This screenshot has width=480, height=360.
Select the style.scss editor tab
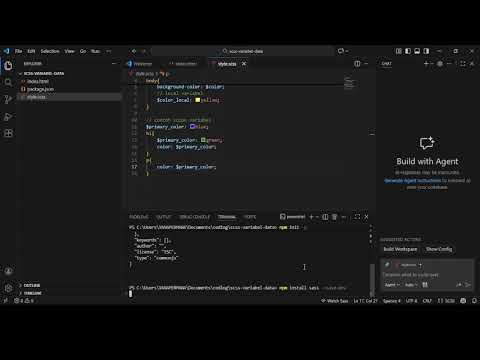227,63
